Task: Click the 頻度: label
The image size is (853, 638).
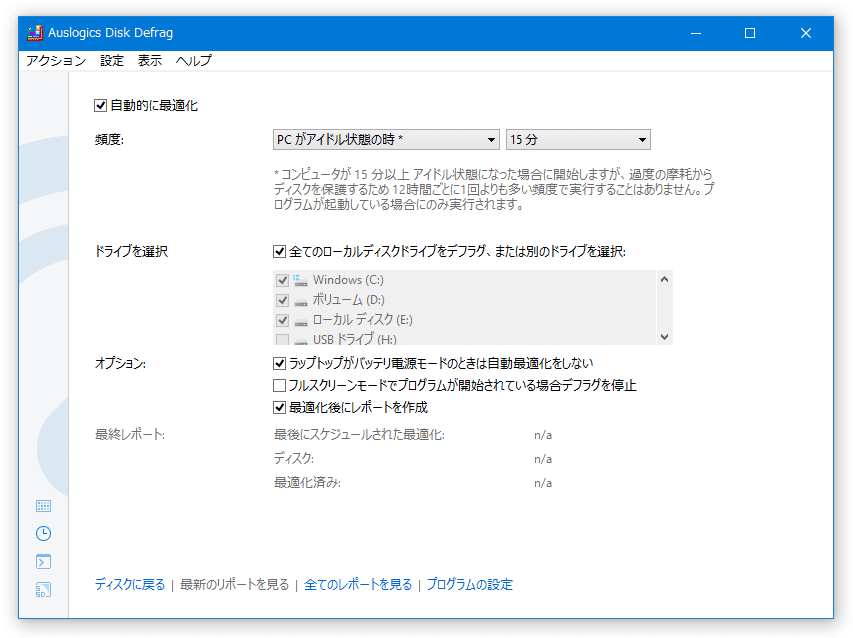Action: pos(109,140)
